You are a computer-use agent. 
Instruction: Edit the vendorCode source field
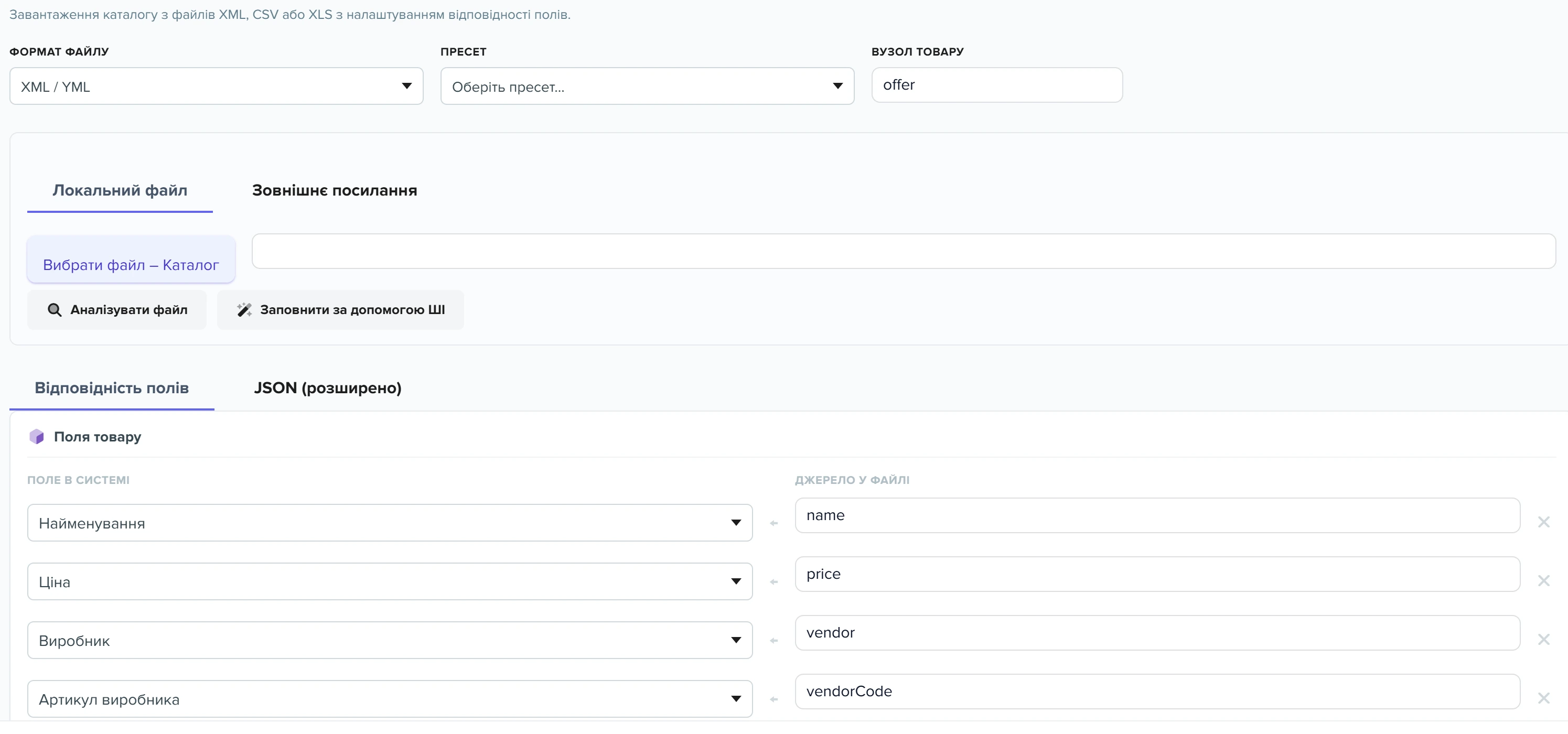coord(1157,692)
